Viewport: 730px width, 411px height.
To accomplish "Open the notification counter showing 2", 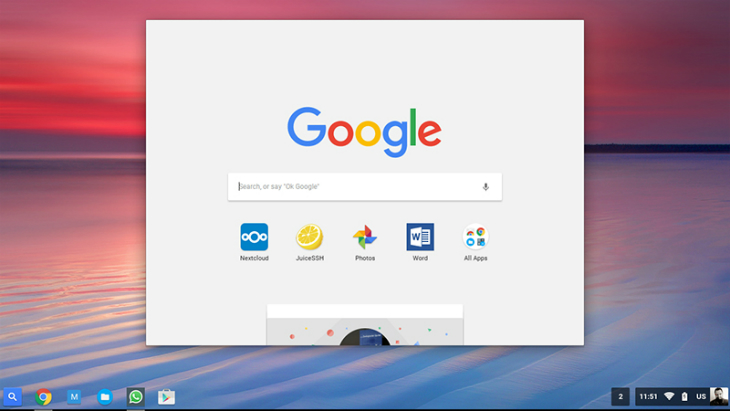I will coord(620,397).
